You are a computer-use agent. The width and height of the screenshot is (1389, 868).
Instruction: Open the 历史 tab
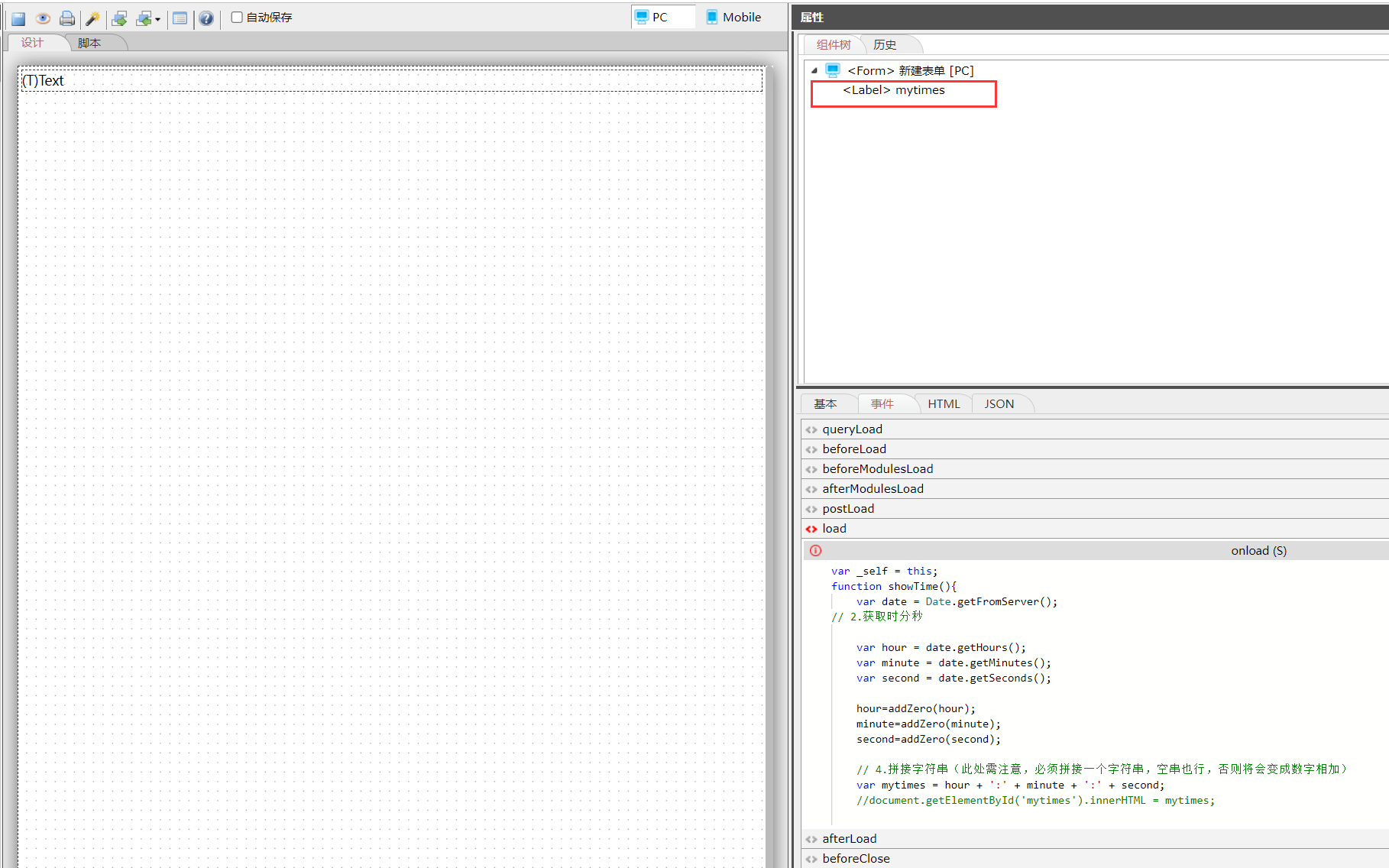point(885,45)
